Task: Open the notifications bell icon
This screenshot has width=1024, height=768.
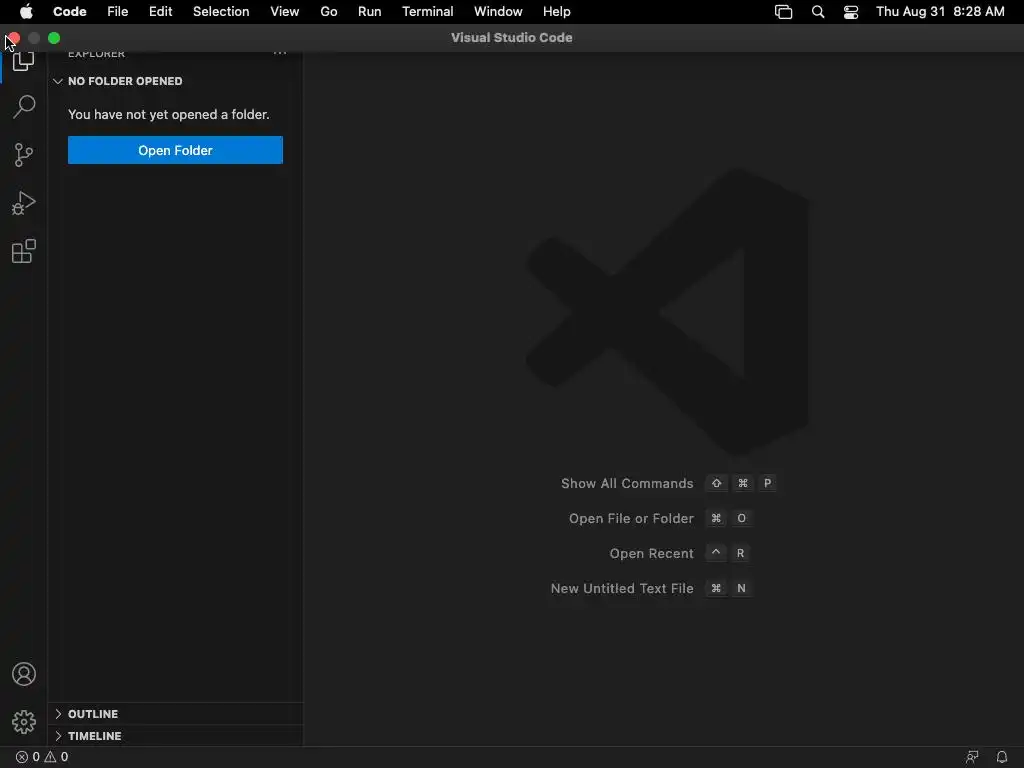Action: tap(1002, 757)
